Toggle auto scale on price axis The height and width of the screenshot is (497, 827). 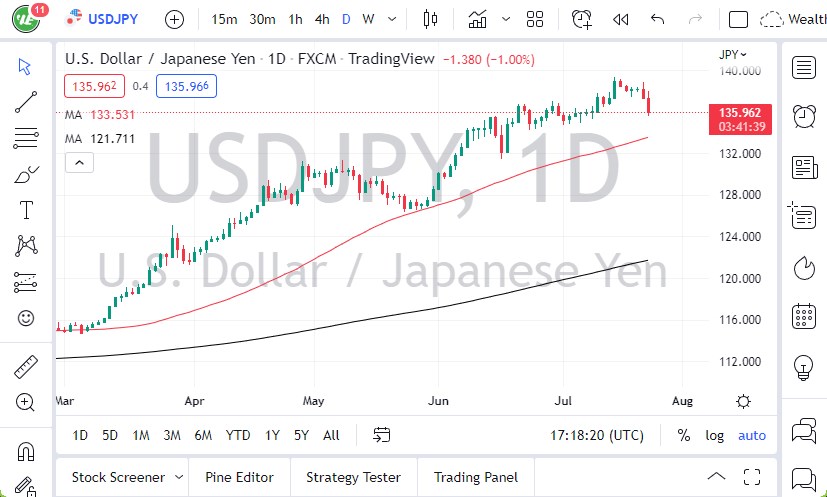point(752,435)
